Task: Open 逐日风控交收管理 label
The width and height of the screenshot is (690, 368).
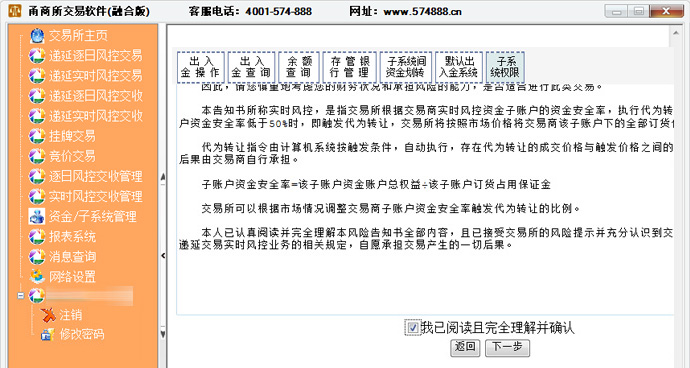Action: [x=95, y=177]
